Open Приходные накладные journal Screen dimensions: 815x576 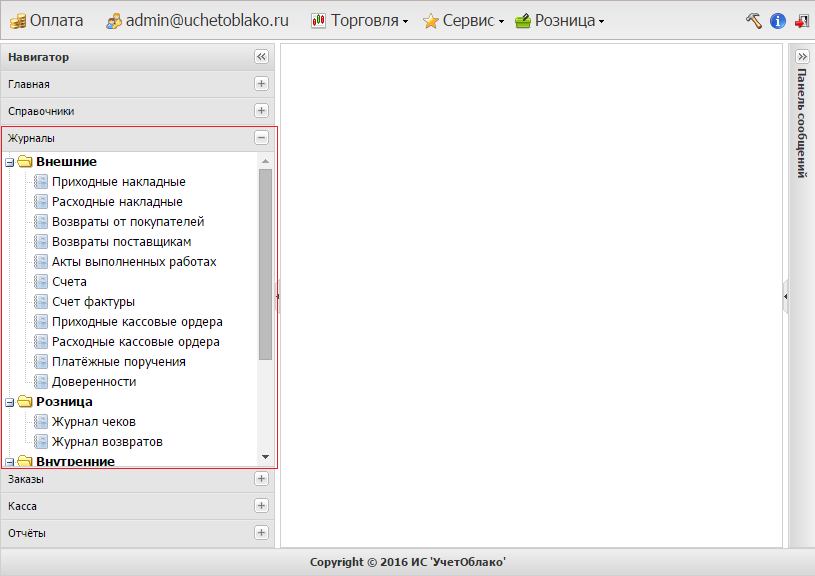(119, 182)
